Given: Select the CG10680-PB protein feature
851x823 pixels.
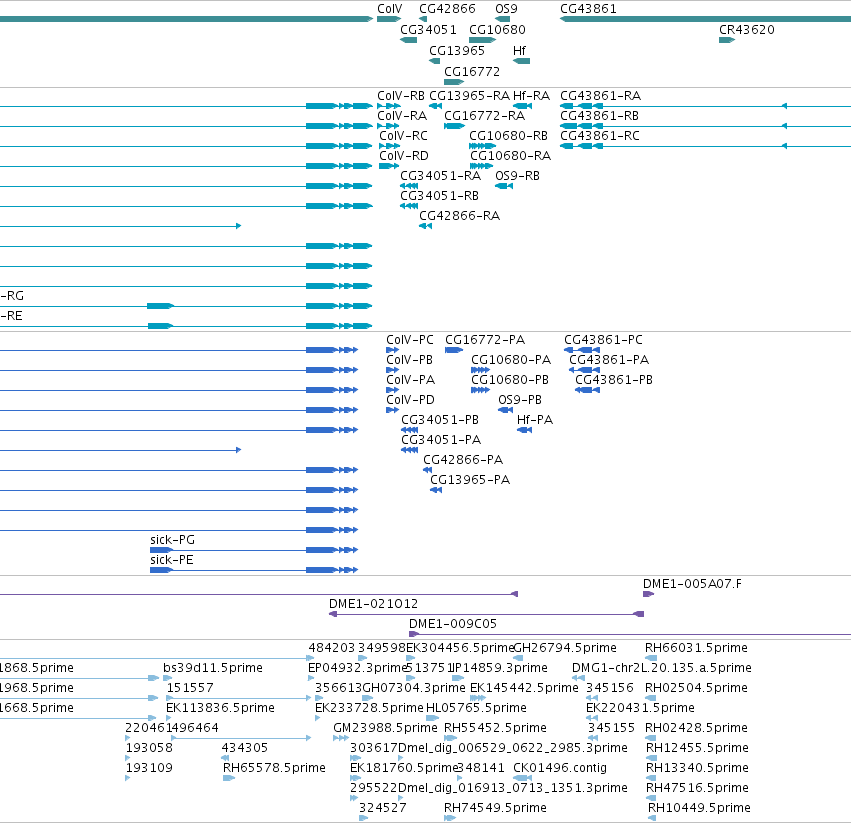Looking at the screenshot, I should [480, 390].
